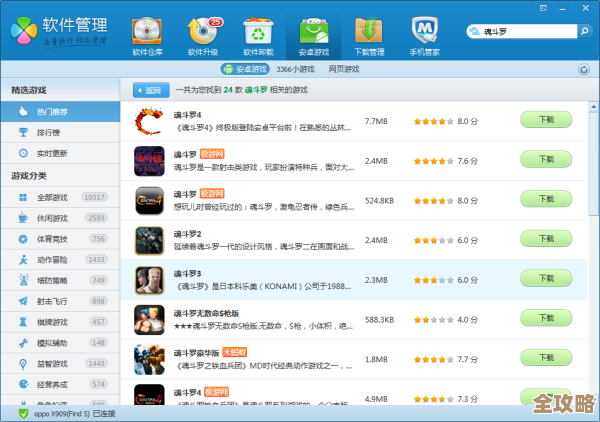The image size is (600, 422).
Task: Click the results list scrollbar thumb
Action: tap(593, 164)
